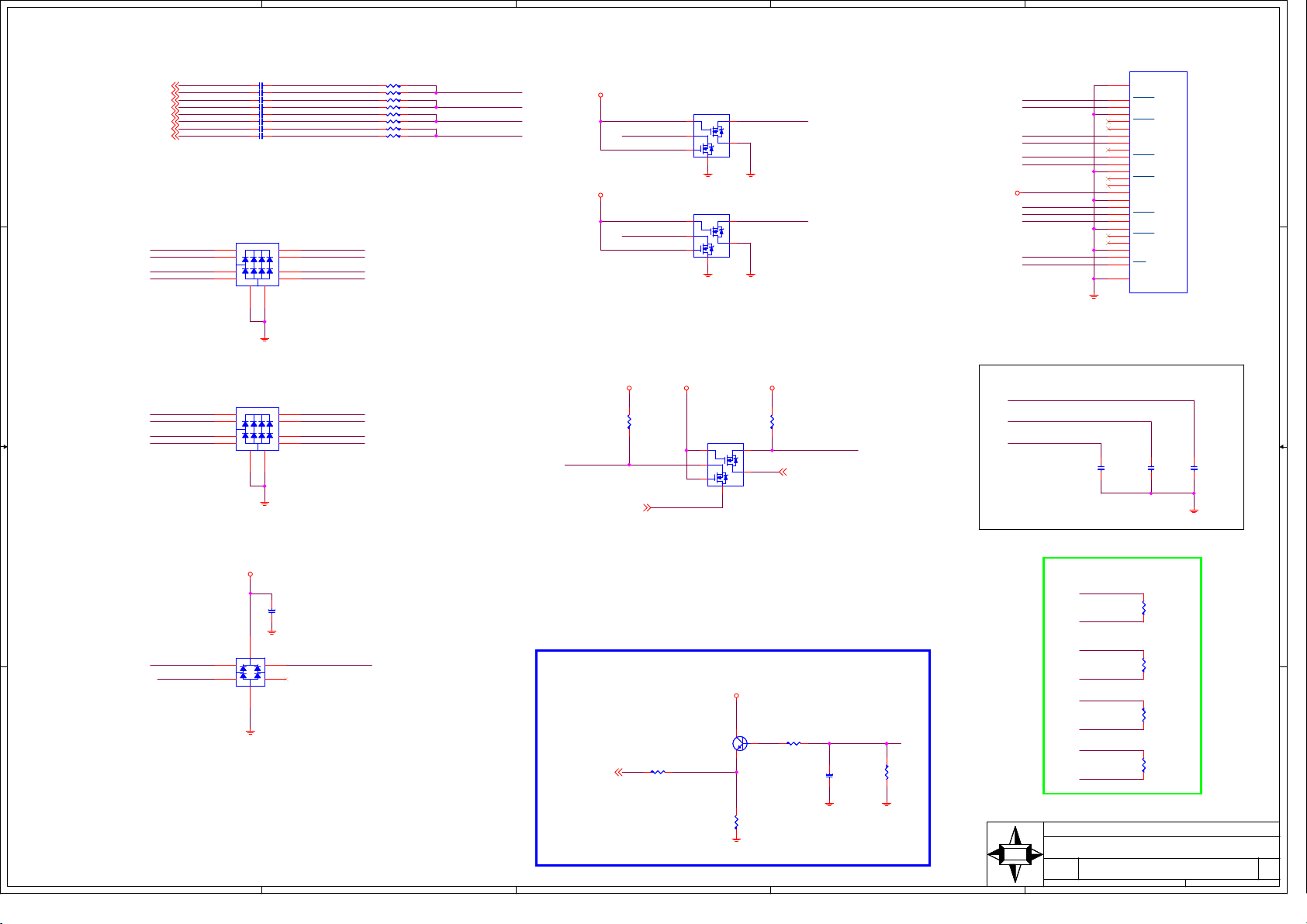Select the coupled-line component crossing eight nets
This screenshot has height=924, width=1307.
[261, 111]
